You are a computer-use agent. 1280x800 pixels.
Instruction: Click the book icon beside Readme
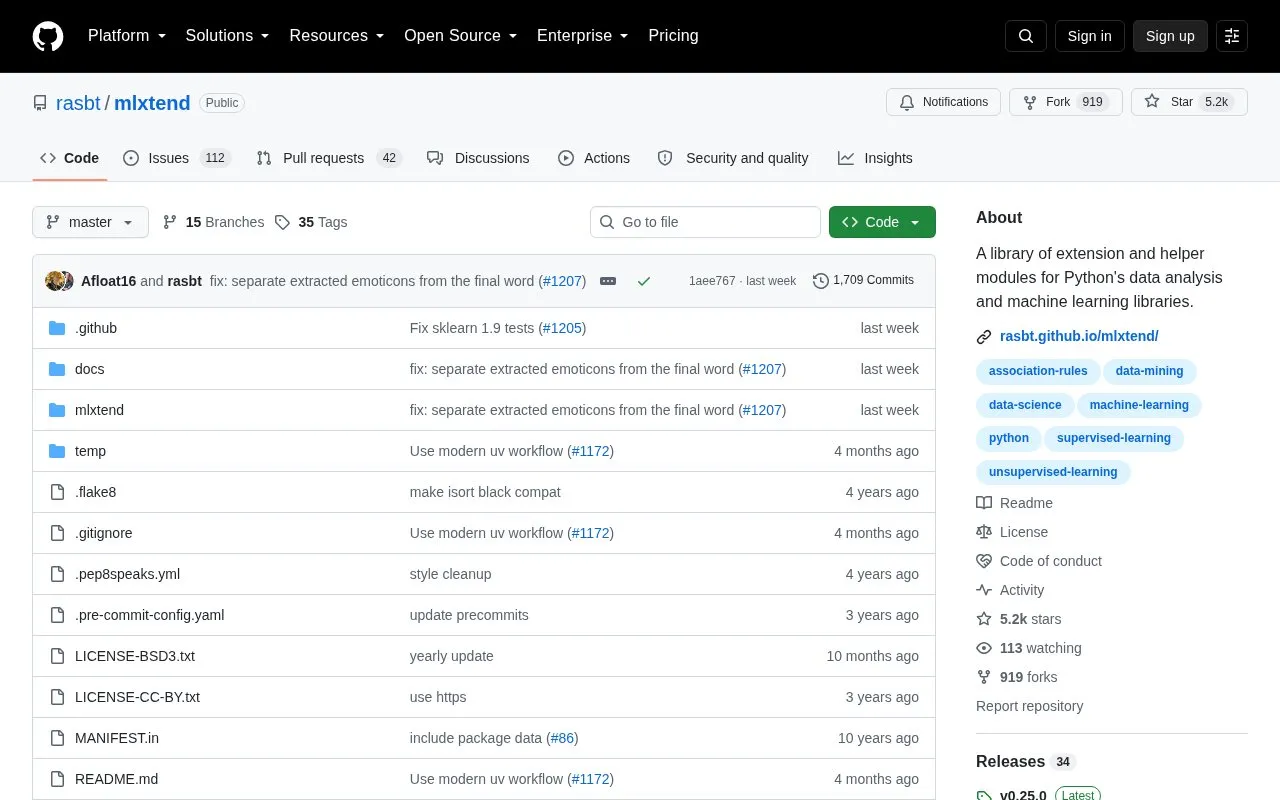pos(984,503)
